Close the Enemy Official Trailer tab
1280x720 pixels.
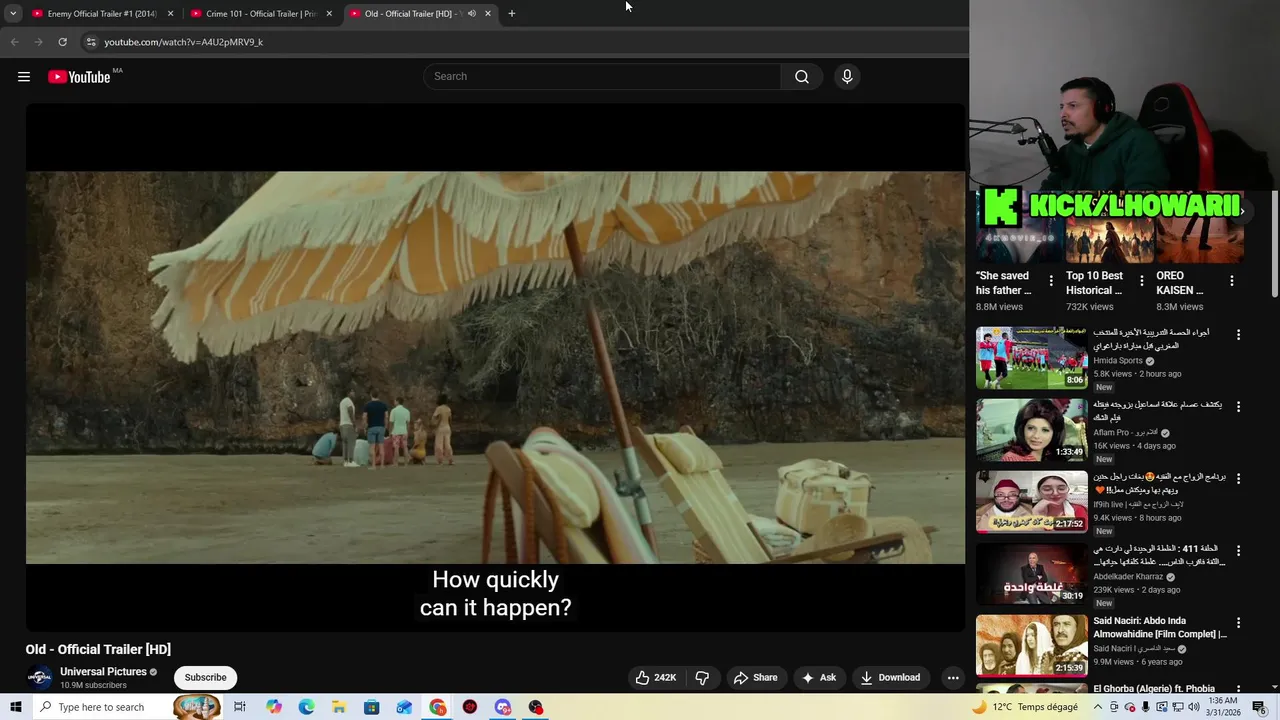click(170, 14)
